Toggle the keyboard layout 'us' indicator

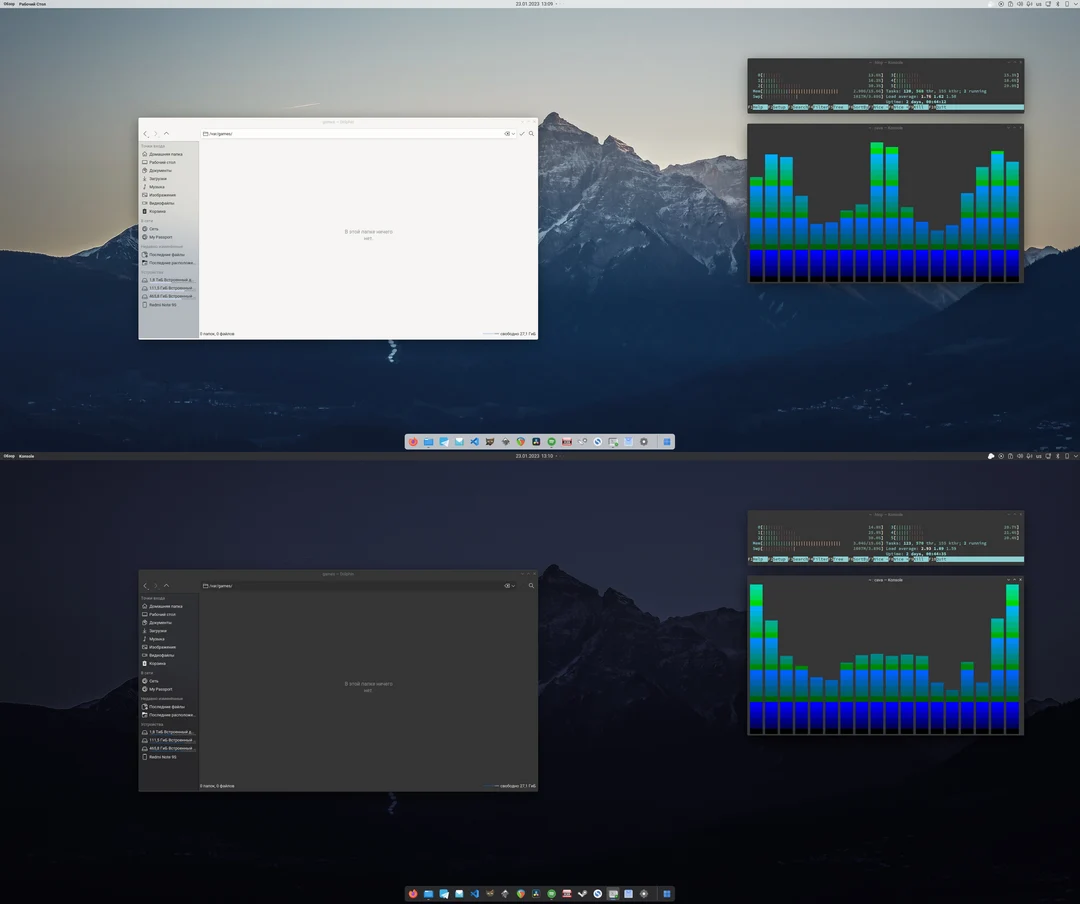[1039, 4]
